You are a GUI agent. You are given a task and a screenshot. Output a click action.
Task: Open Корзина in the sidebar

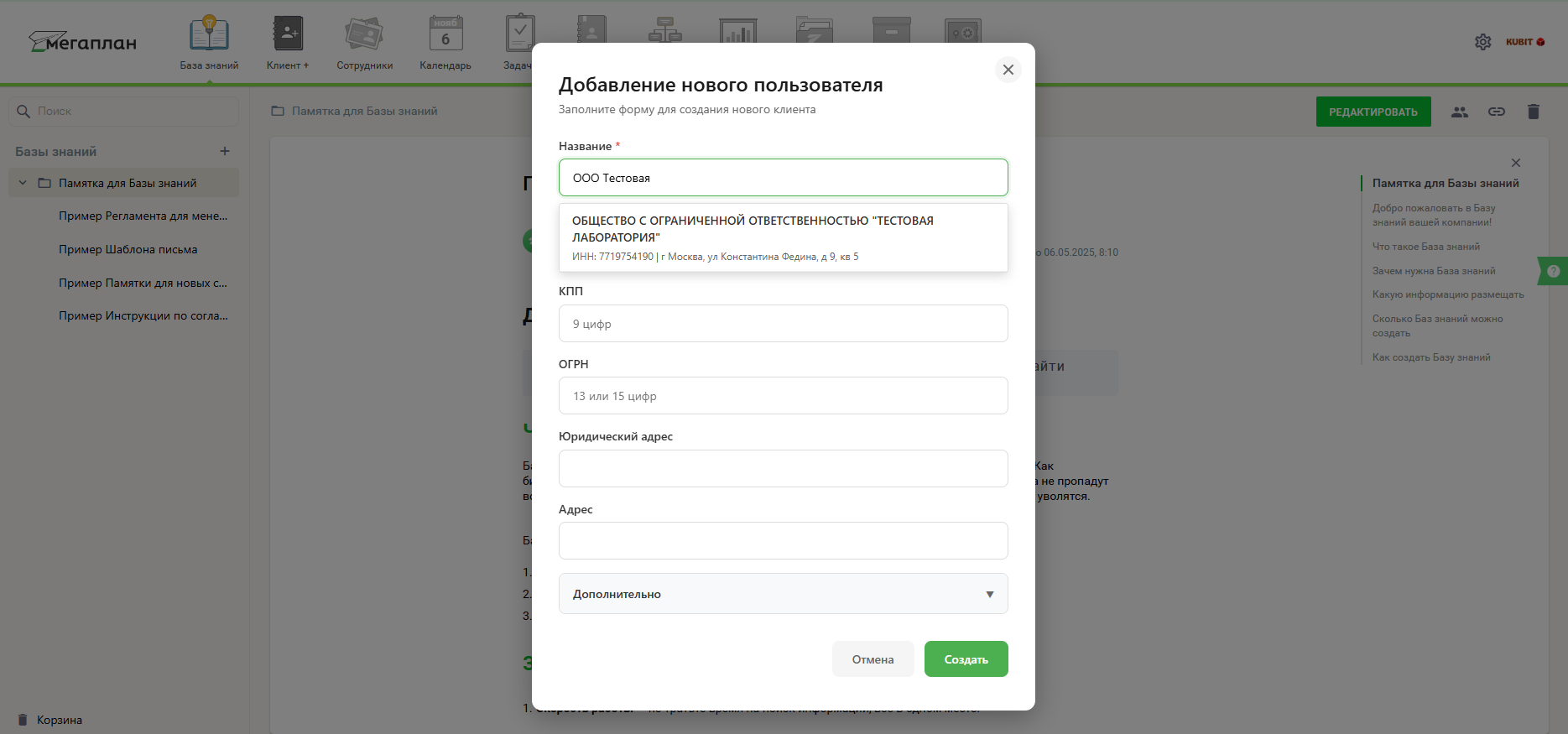click(59, 720)
